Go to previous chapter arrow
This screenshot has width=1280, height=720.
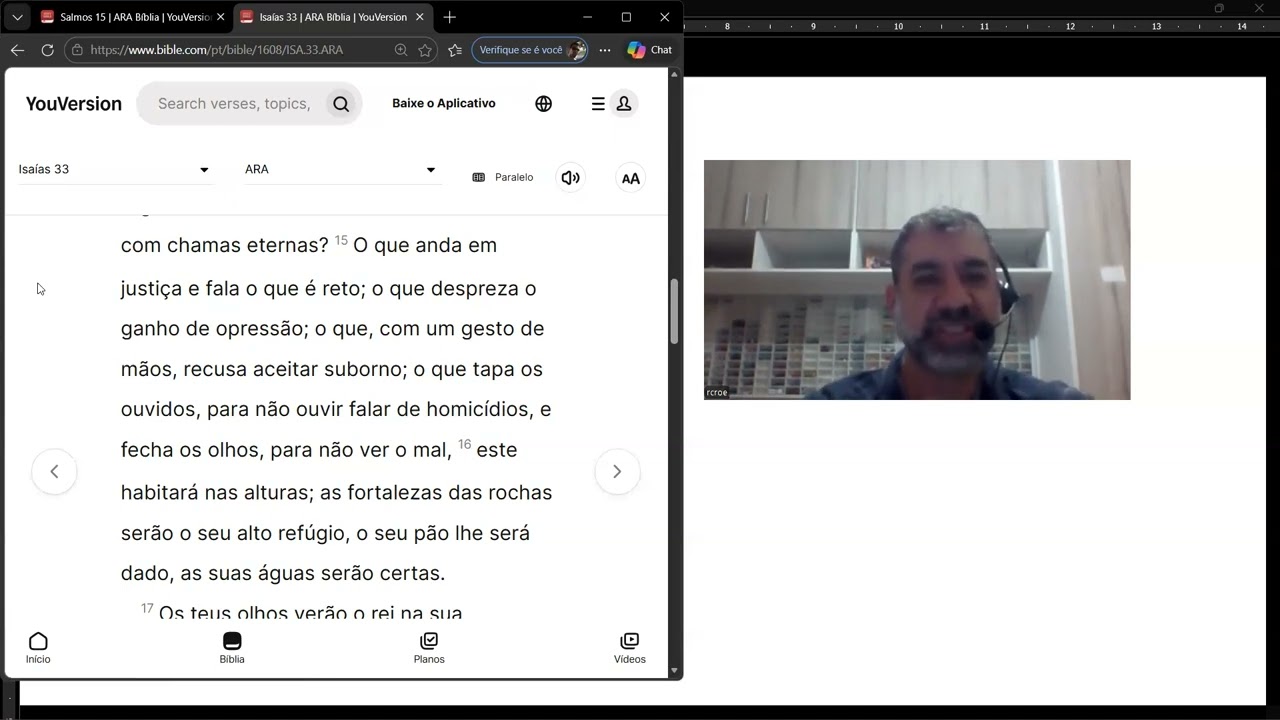54,472
